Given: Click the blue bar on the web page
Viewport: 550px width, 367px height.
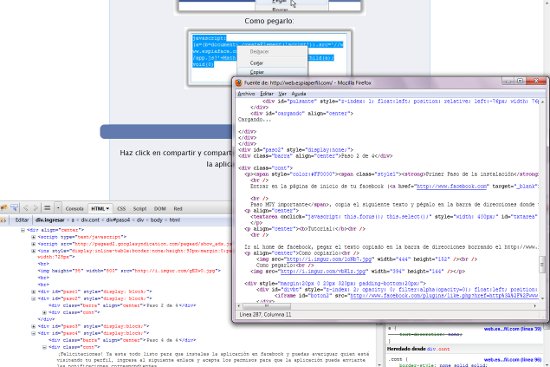Looking at the screenshot, I should point(166,132).
